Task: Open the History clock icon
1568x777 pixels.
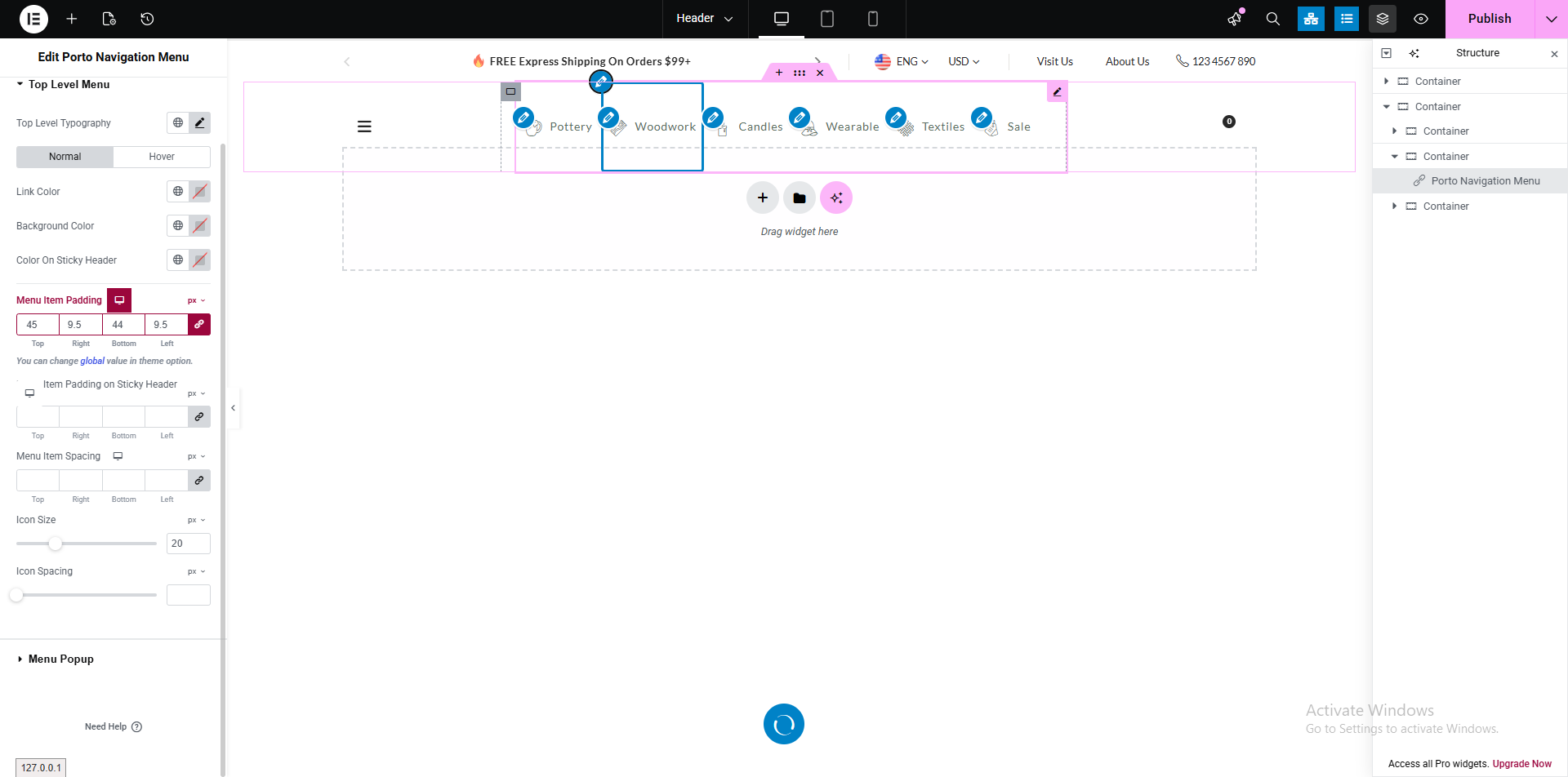Action: (x=147, y=19)
